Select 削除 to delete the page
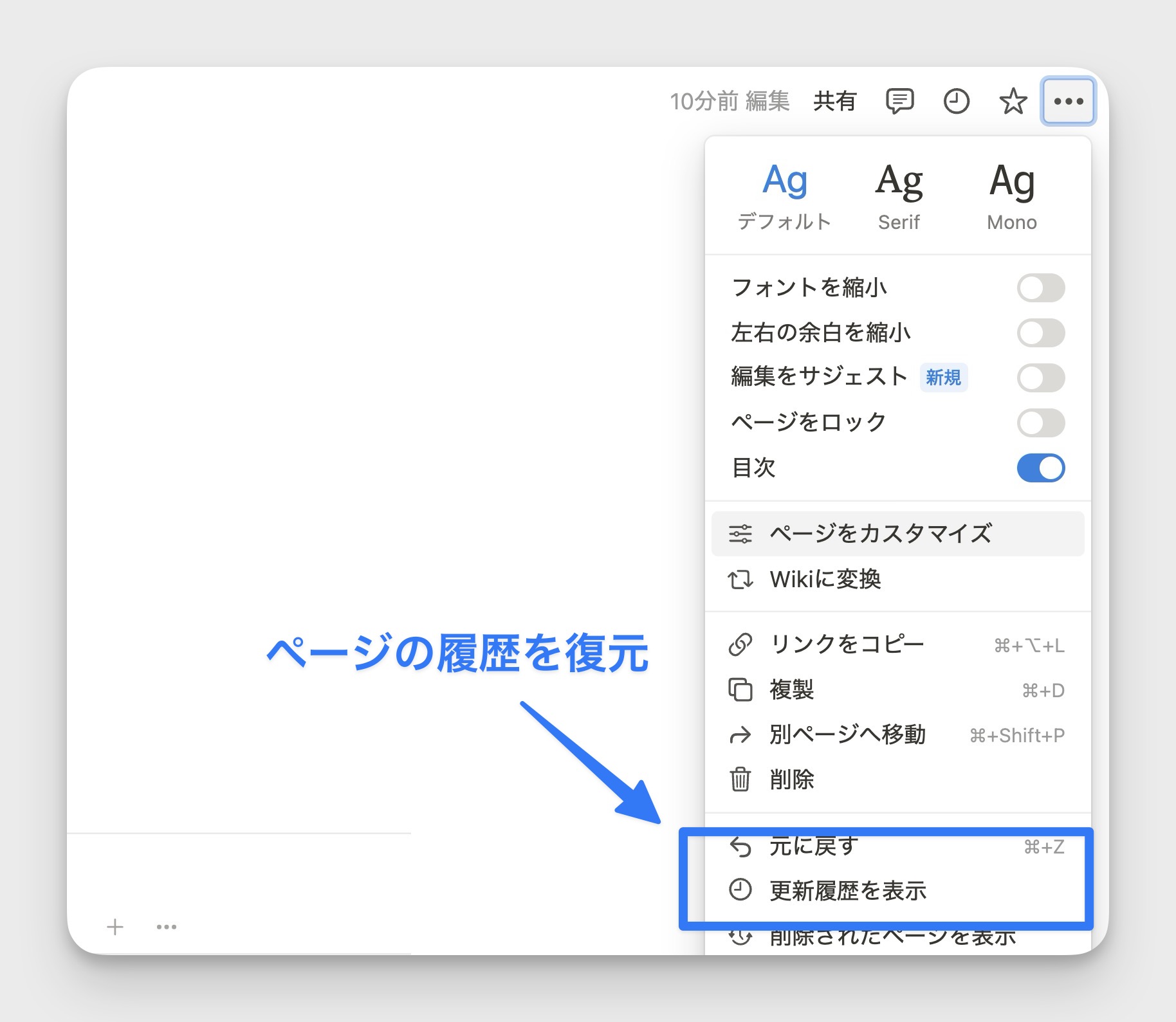 coord(897,780)
